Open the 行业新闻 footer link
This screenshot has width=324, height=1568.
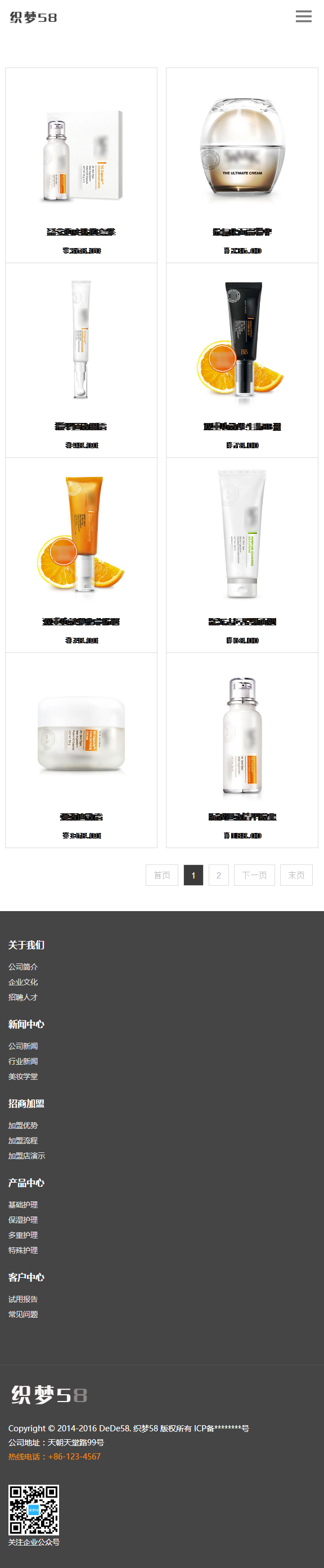click(23, 1062)
